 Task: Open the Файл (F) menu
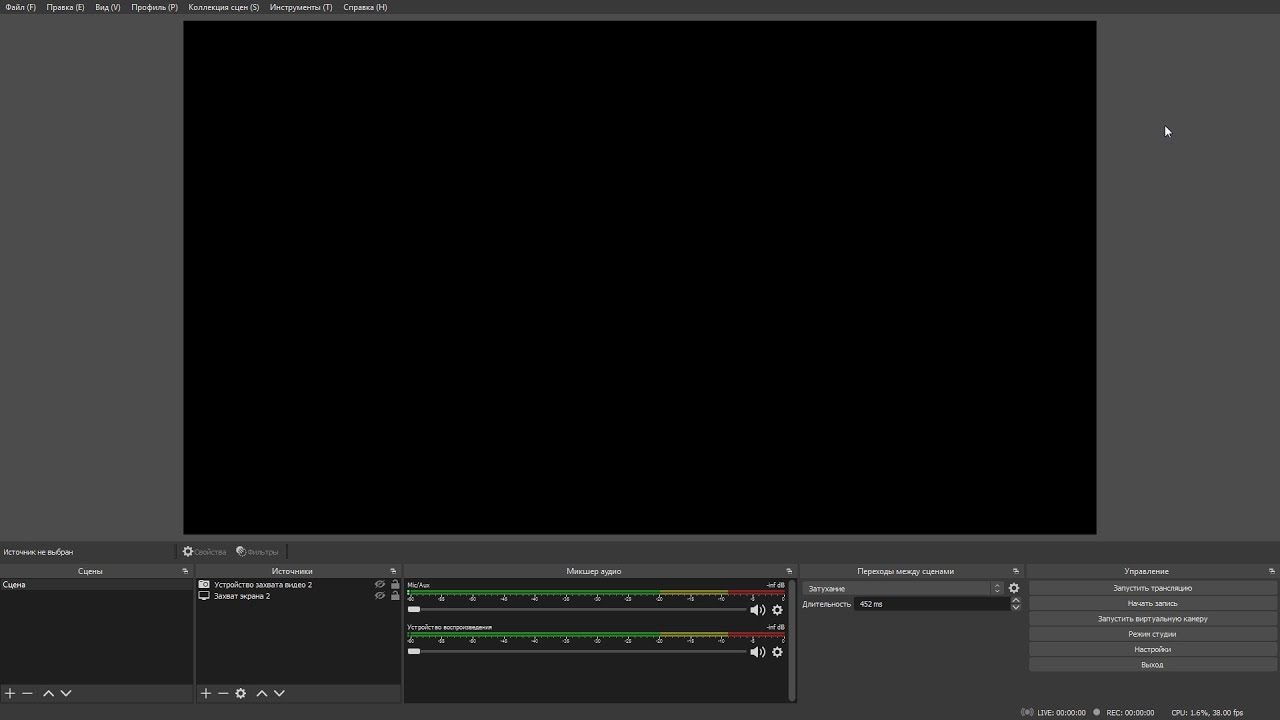coord(20,7)
